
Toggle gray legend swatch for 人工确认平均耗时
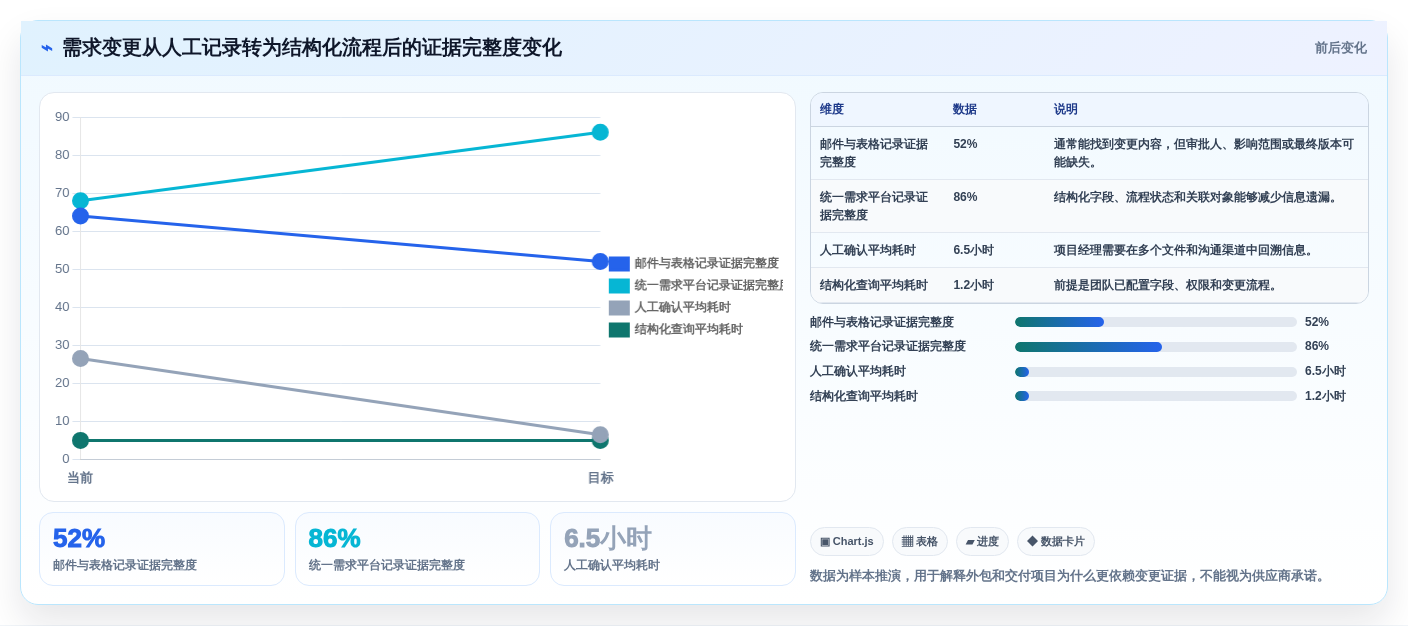click(x=619, y=308)
